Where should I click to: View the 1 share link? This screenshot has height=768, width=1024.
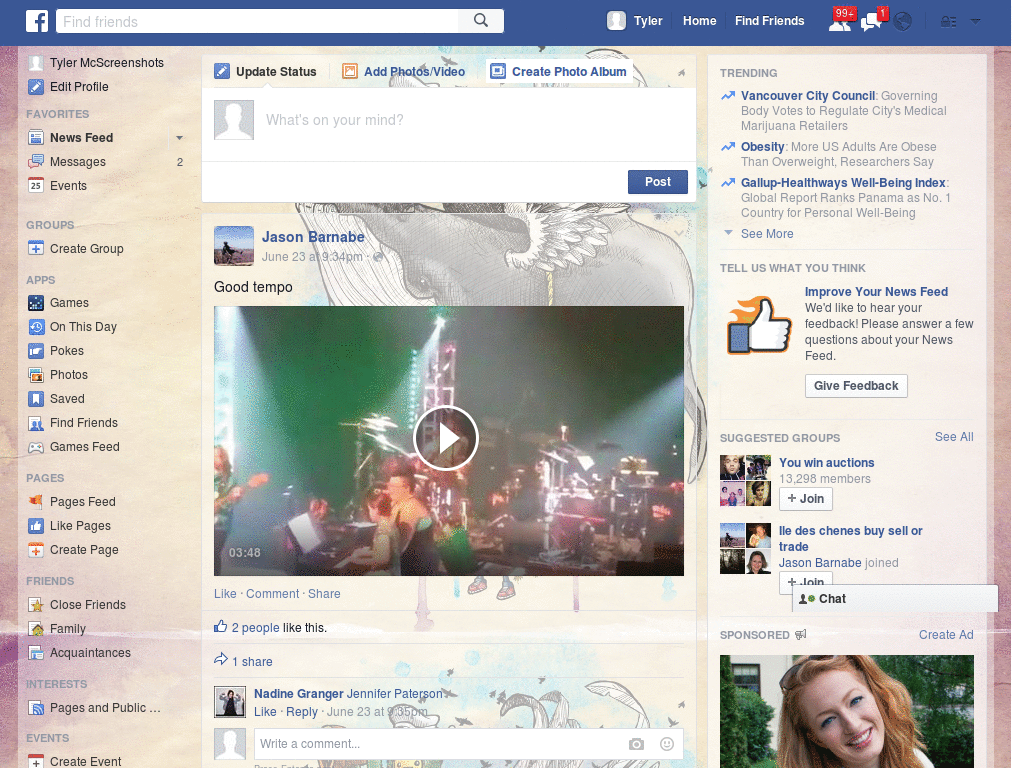coord(252,662)
